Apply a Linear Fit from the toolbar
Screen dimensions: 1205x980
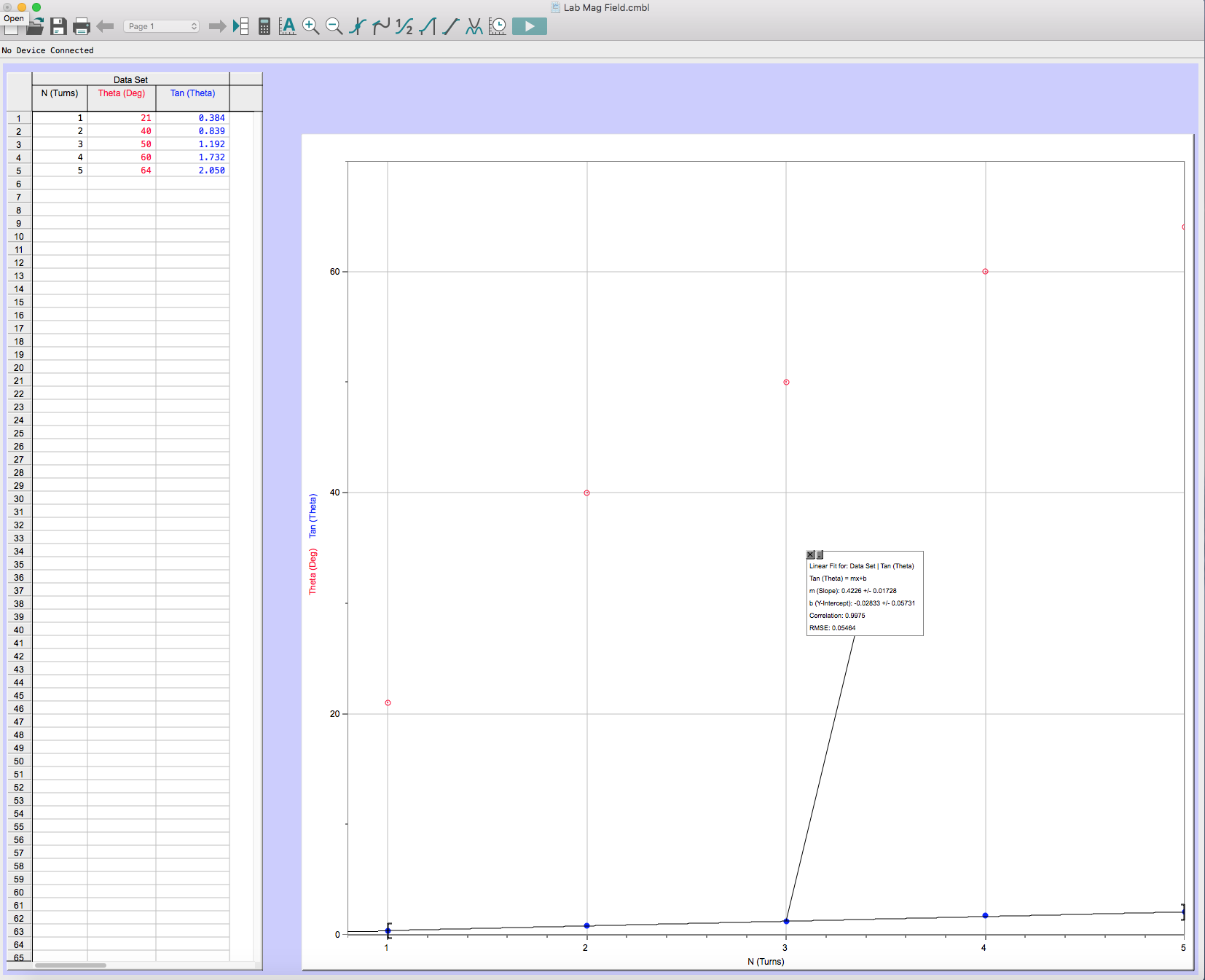point(451,27)
